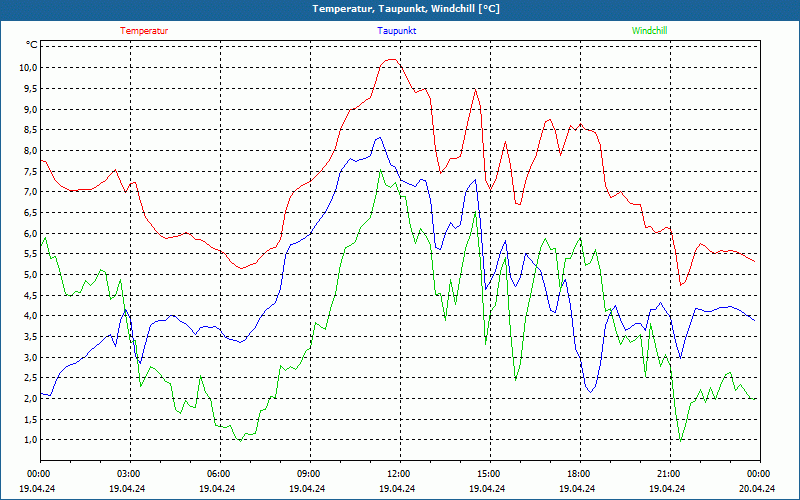Click the 8,5 y-axis value

31,130
